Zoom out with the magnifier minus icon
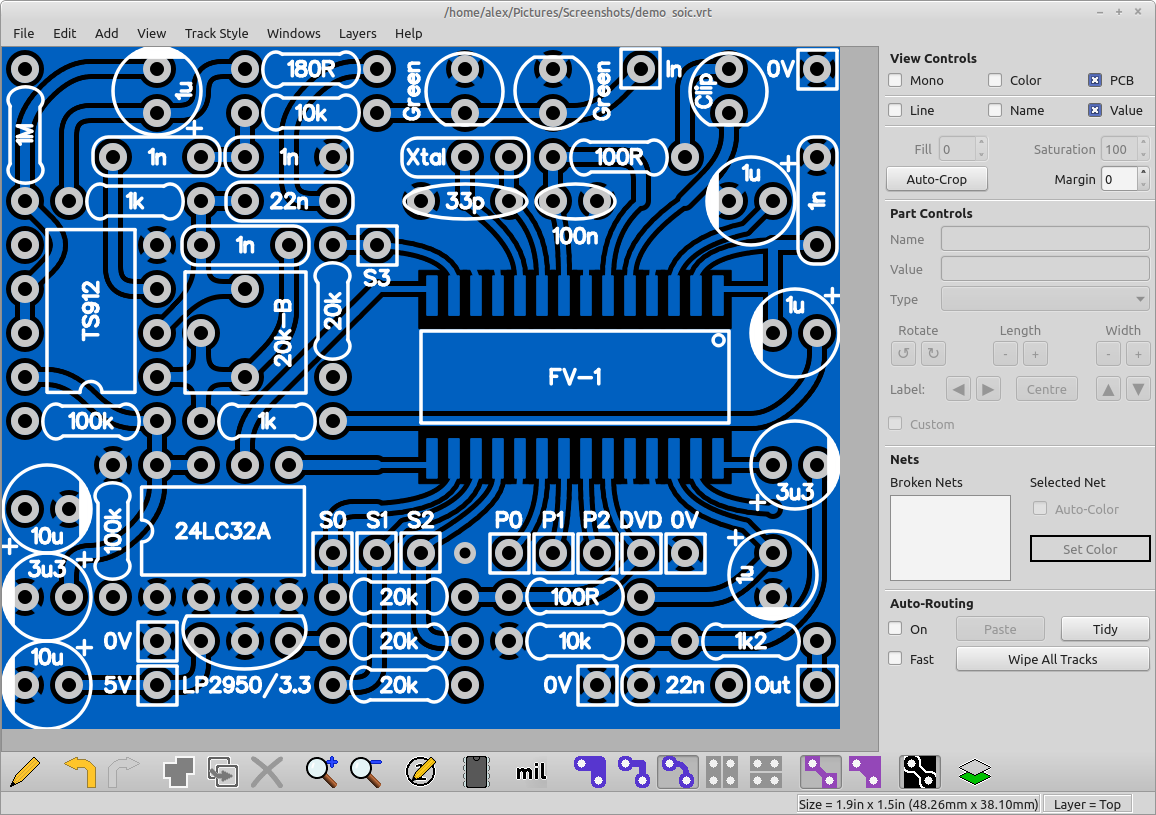This screenshot has height=815, width=1156. click(x=366, y=771)
